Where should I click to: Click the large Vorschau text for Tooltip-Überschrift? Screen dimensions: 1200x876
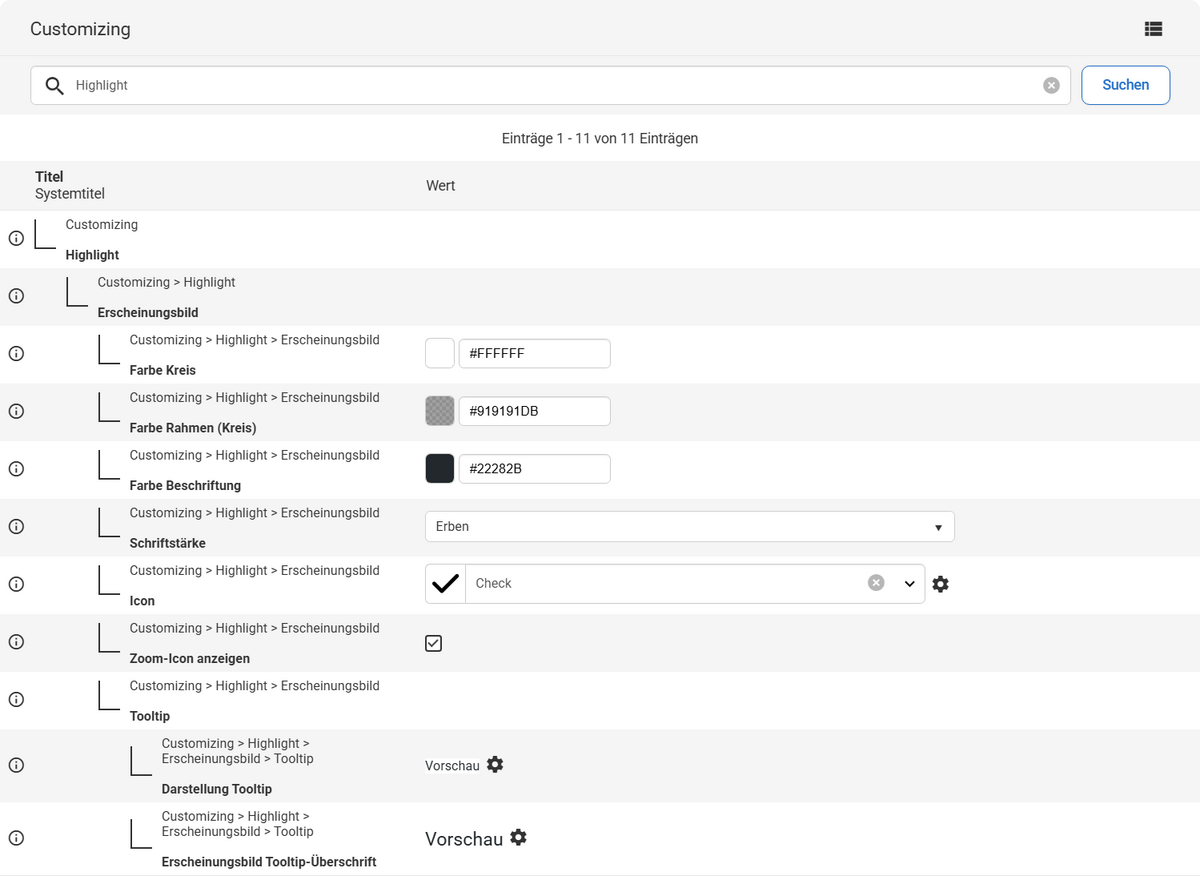464,839
